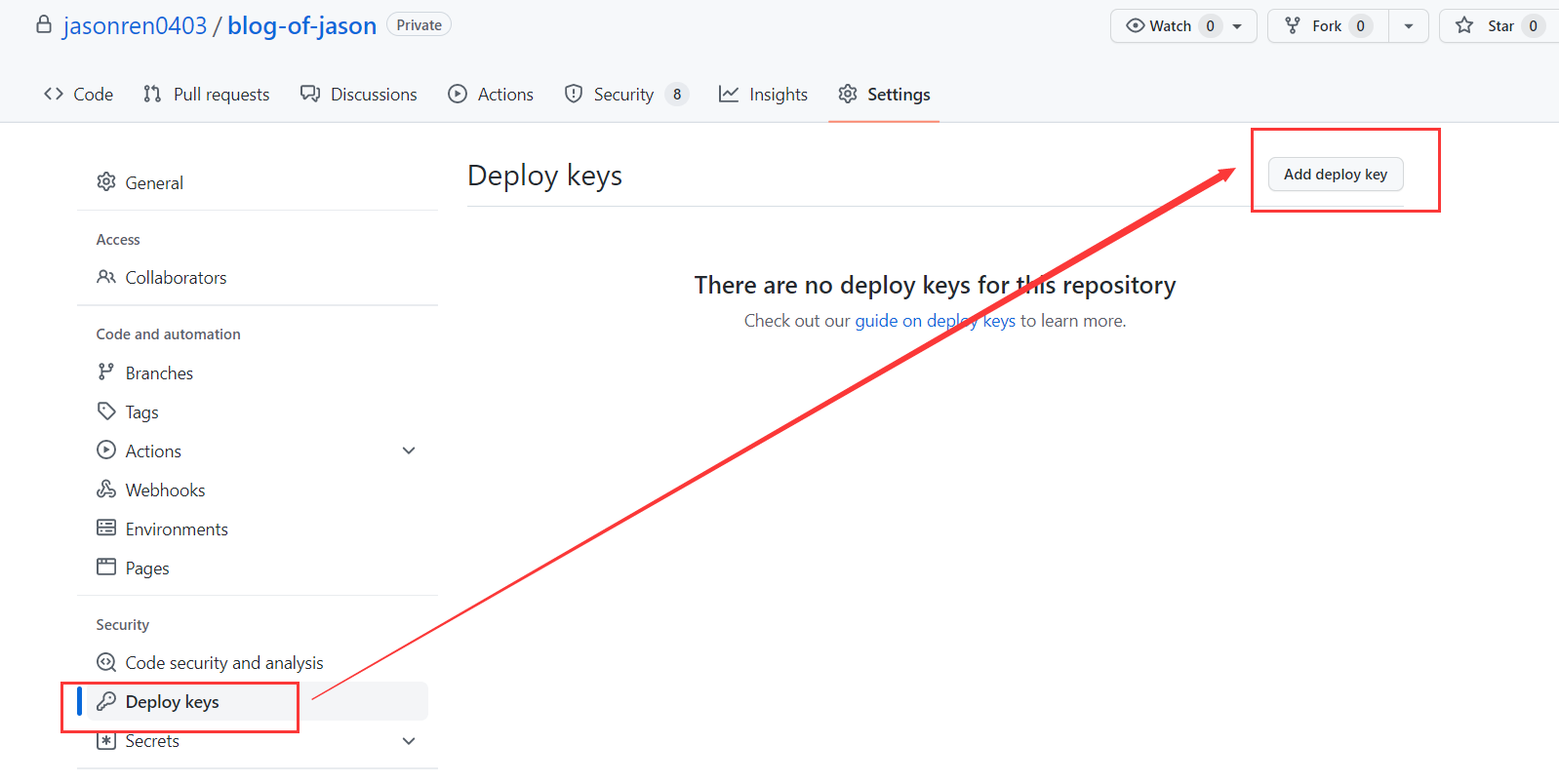The height and width of the screenshot is (784, 1559).
Task: Click the Environments icon in sidebar
Action: point(106,529)
